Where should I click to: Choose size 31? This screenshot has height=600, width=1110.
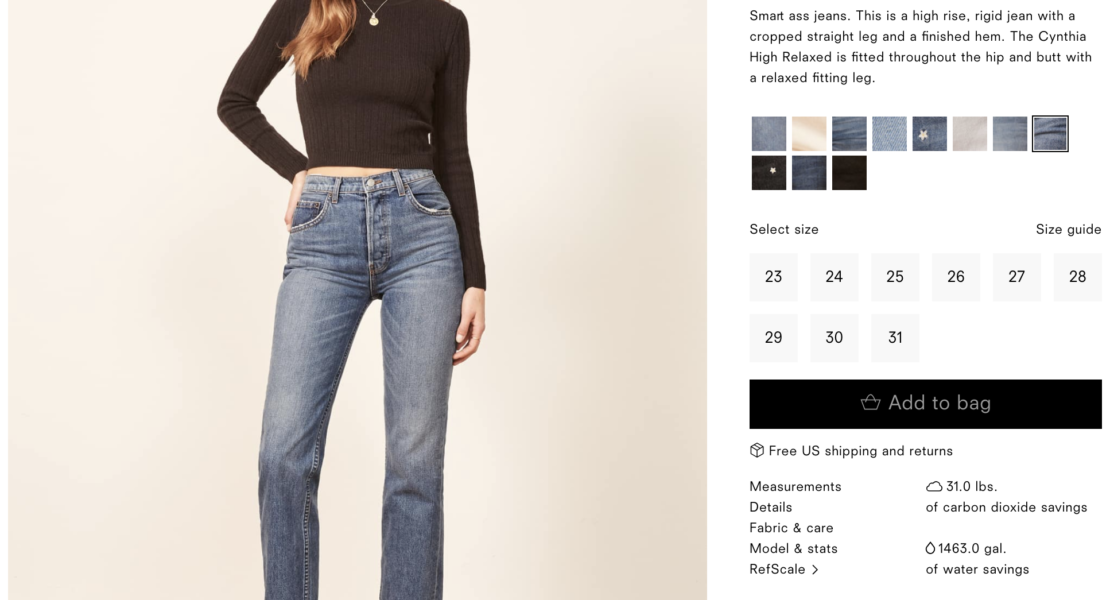[x=895, y=338]
